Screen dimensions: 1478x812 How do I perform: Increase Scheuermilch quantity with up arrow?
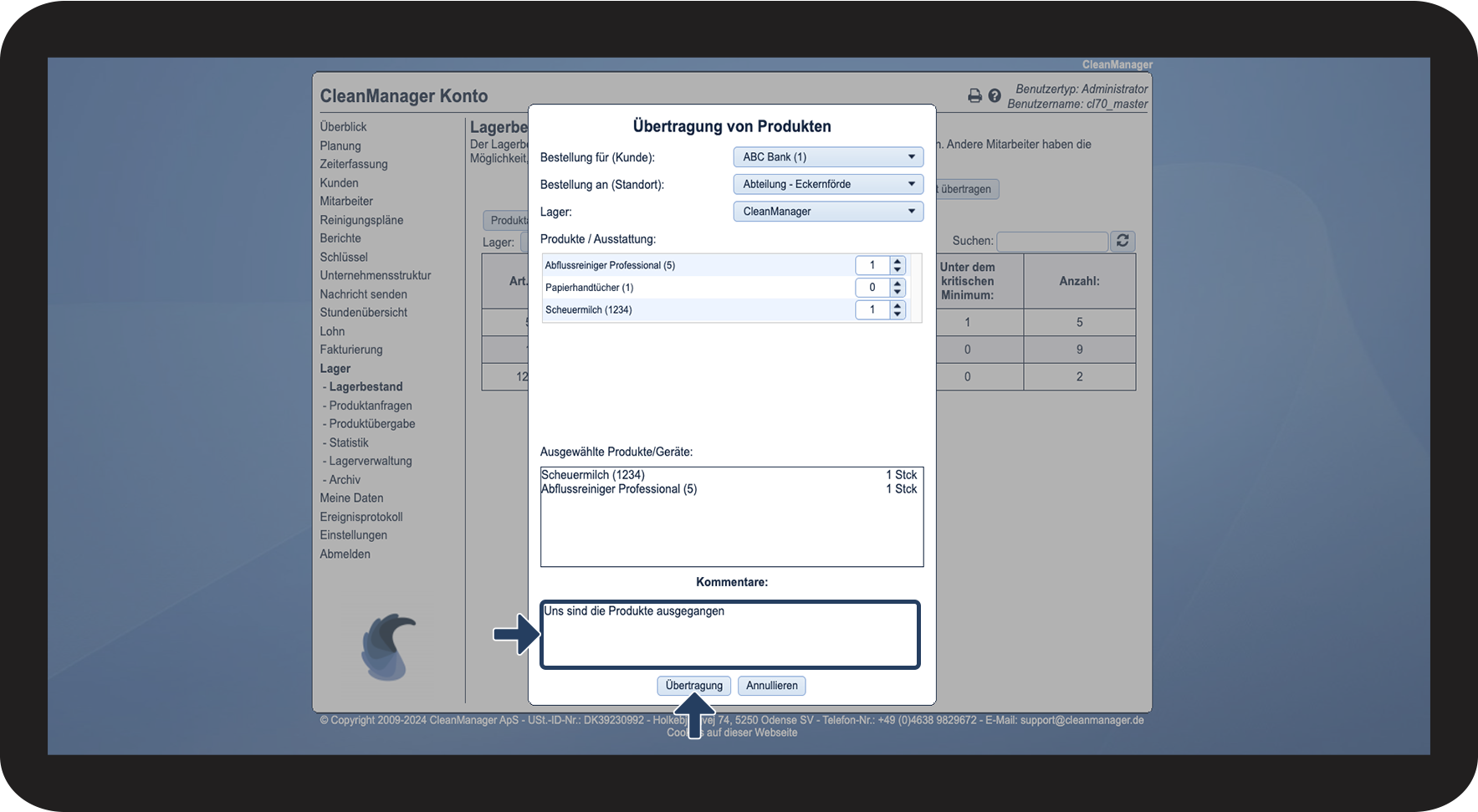[898, 306]
